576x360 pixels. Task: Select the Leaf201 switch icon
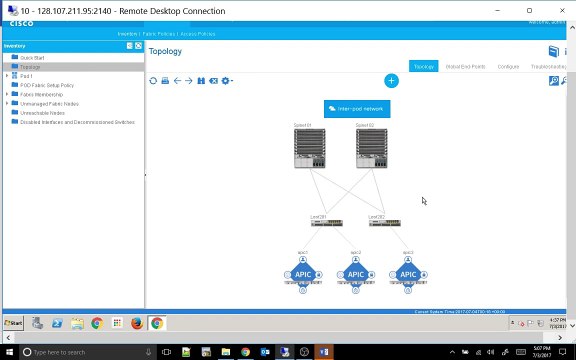point(327,223)
